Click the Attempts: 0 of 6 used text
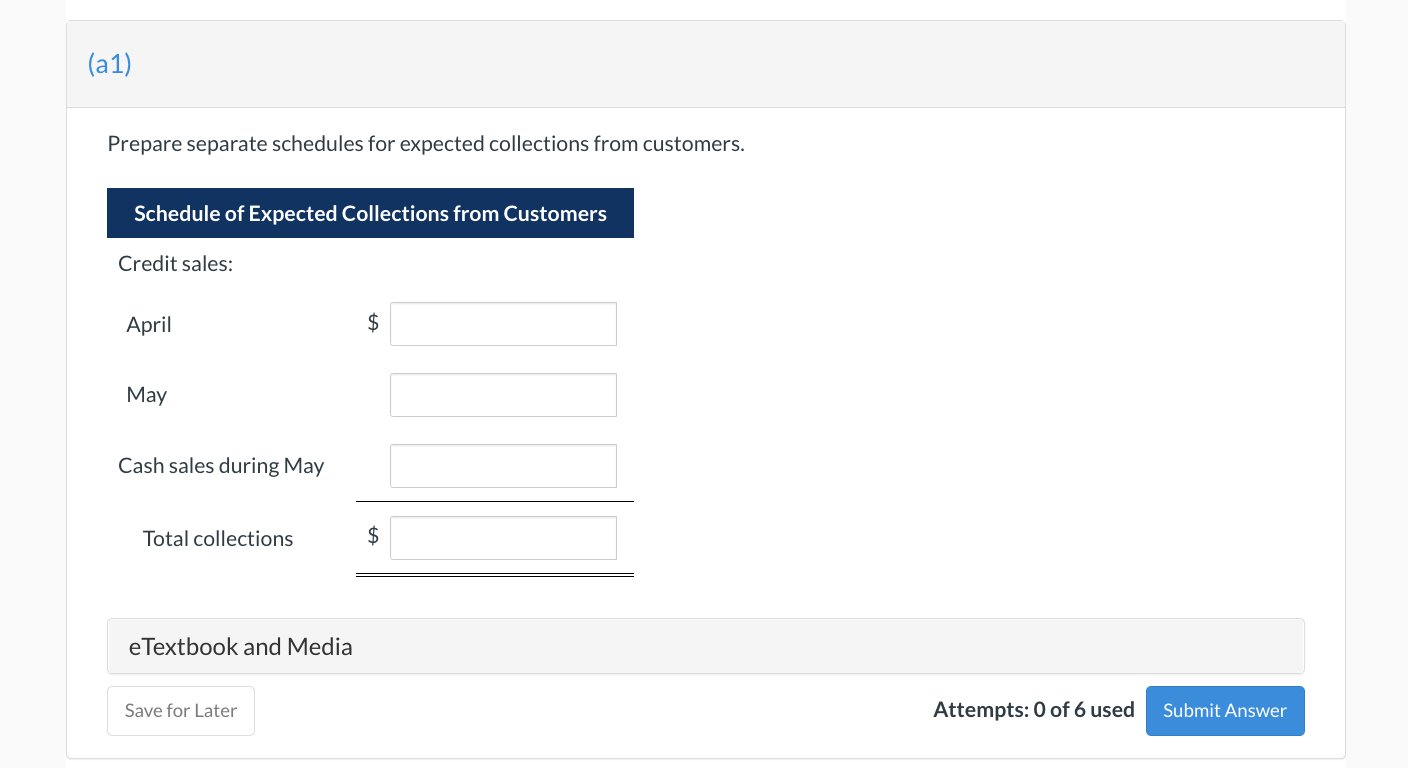The height and width of the screenshot is (768, 1408). [1033, 711]
